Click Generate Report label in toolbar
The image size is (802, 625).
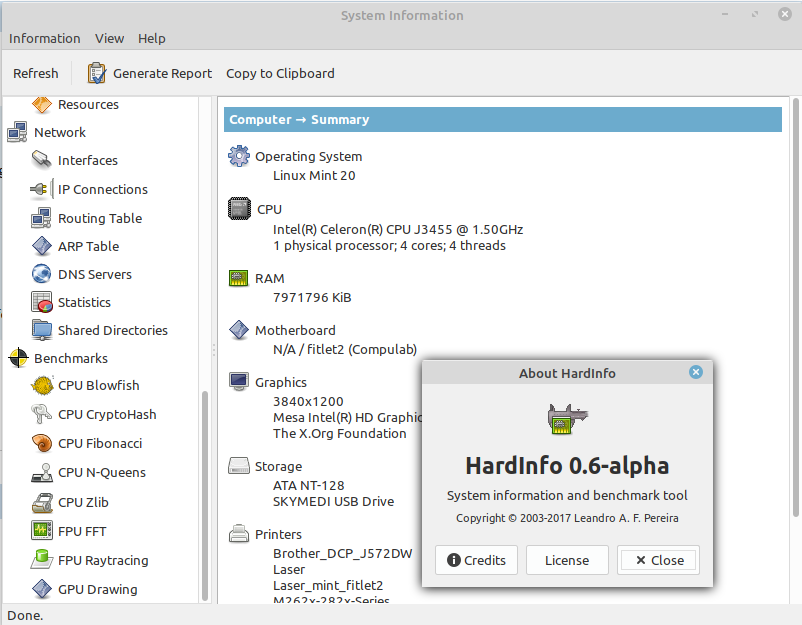162,74
